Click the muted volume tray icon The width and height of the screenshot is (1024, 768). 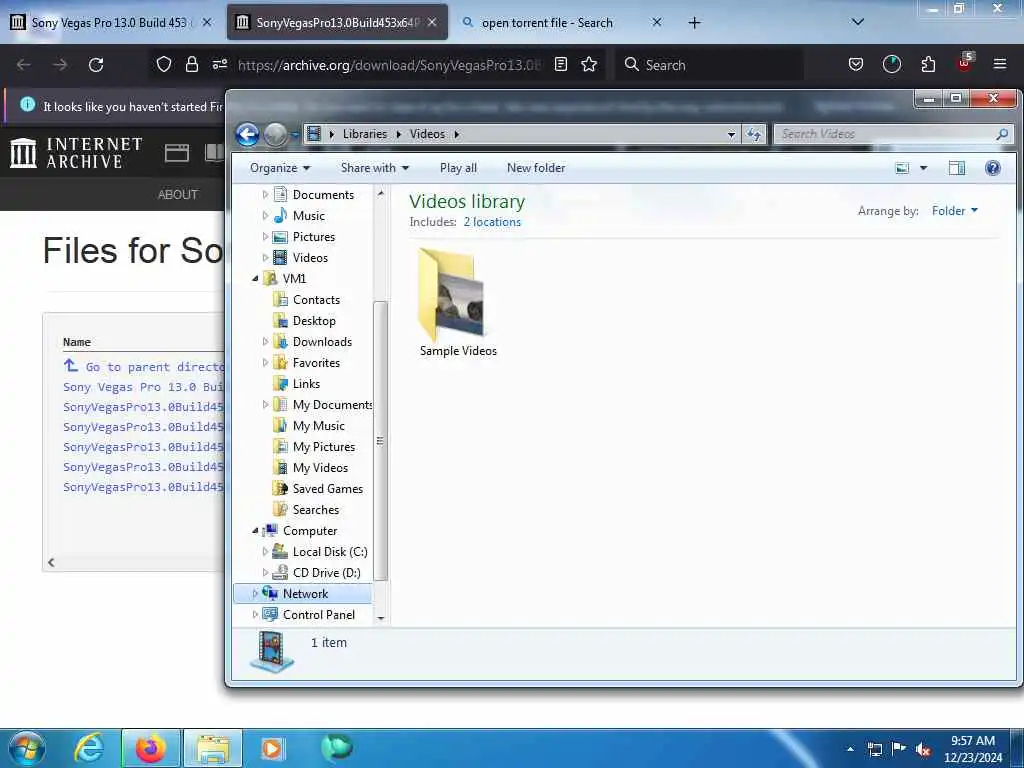click(x=922, y=750)
